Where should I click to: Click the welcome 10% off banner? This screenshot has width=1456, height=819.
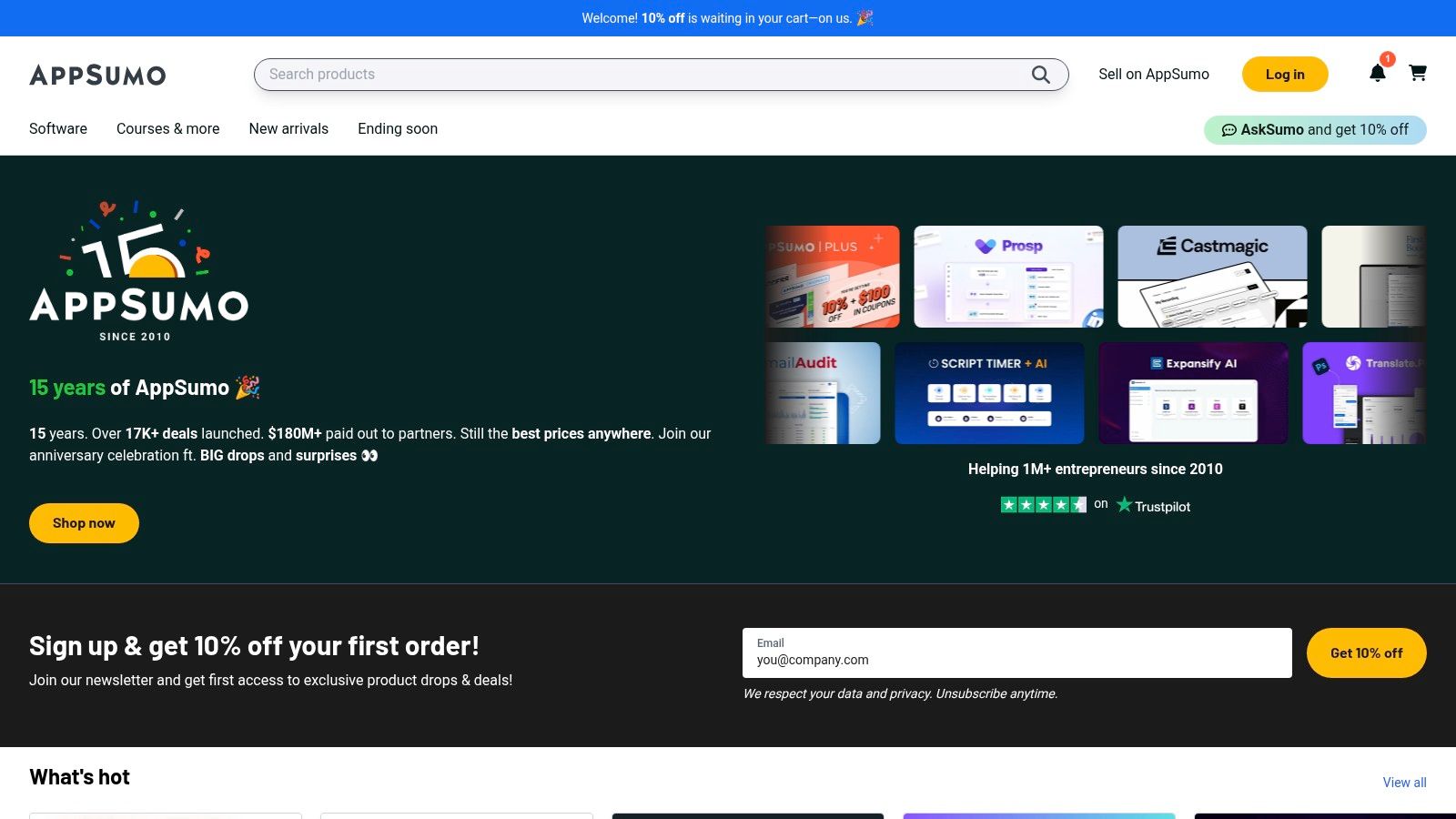(x=728, y=18)
